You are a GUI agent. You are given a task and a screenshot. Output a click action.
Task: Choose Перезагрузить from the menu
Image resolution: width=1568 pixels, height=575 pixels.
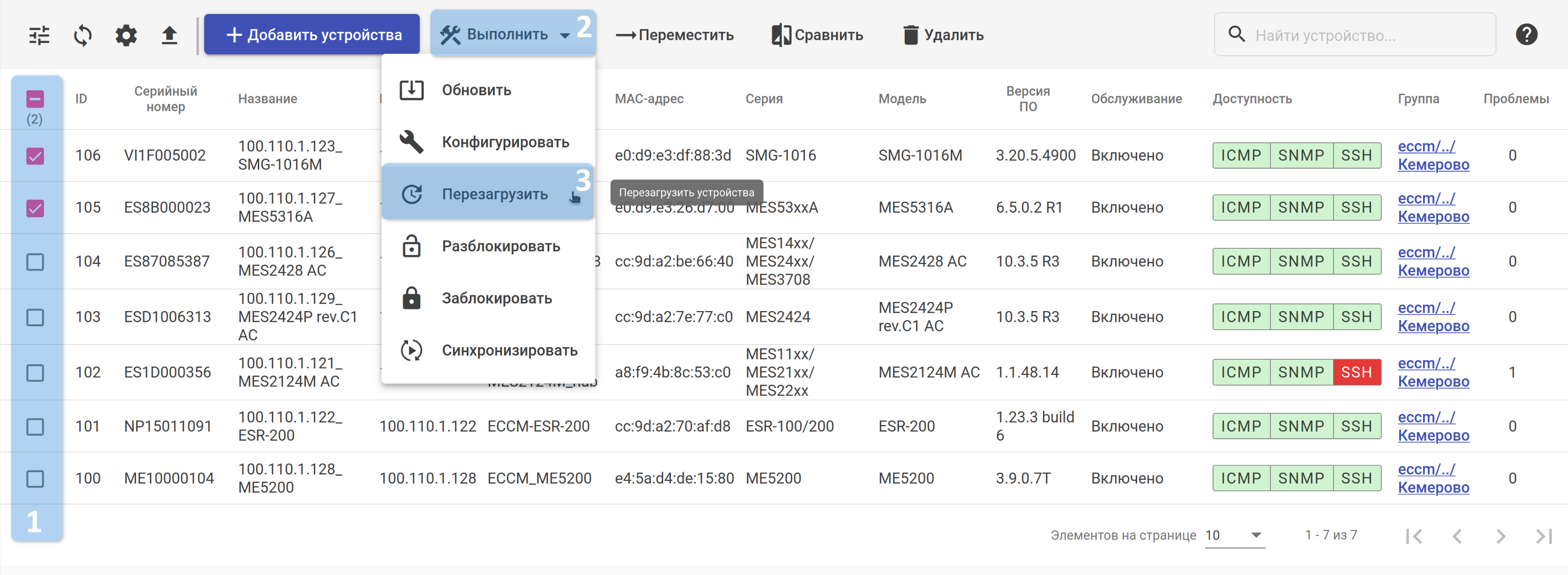(x=494, y=195)
